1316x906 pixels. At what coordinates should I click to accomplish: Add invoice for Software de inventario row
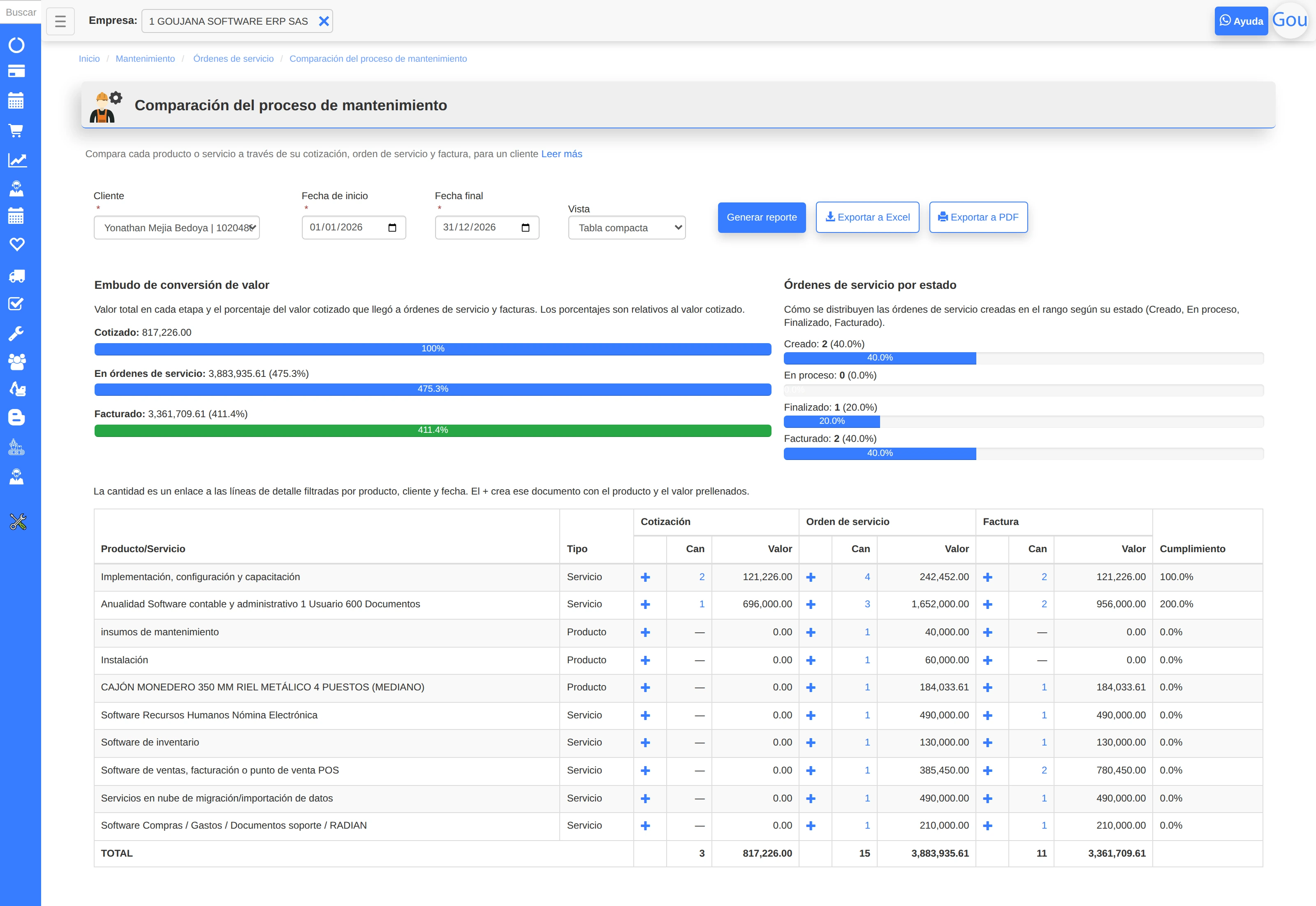coord(987,743)
